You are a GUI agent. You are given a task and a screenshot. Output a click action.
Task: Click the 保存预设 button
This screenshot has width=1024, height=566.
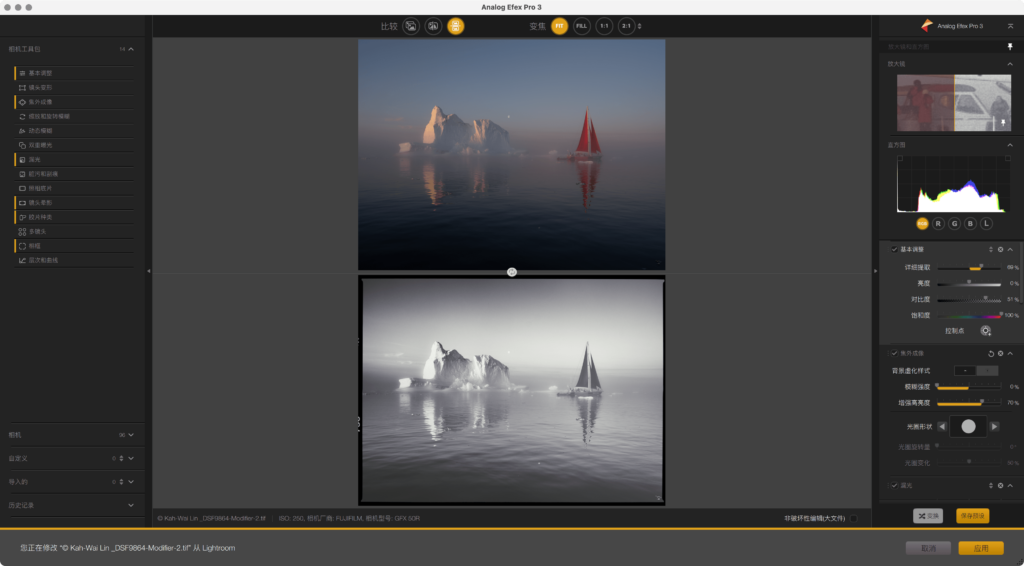972,516
